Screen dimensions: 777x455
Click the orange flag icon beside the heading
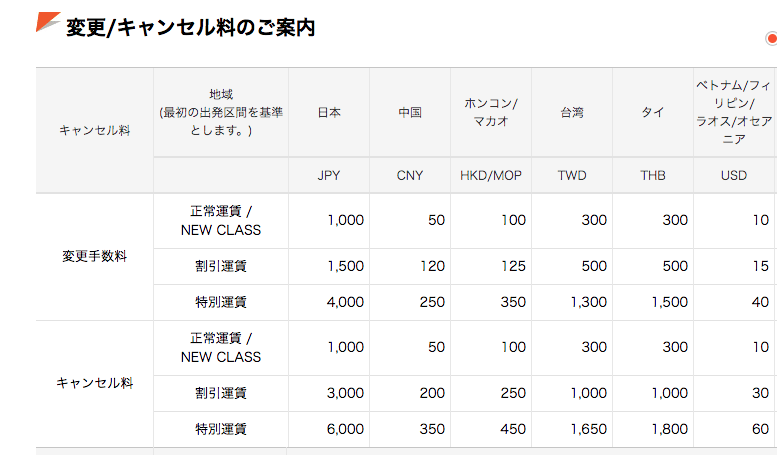tap(48, 22)
